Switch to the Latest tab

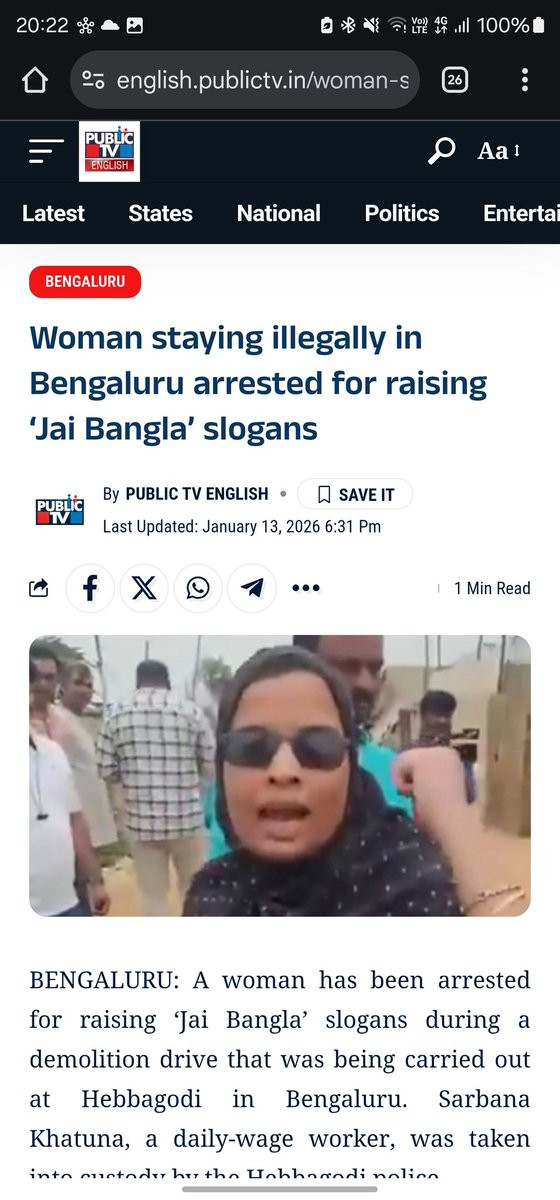pyautogui.click(x=53, y=213)
